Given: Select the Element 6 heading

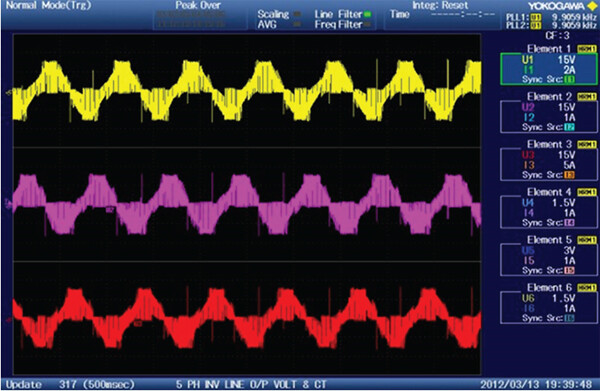Looking at the screenshot, I should [549, 288].
